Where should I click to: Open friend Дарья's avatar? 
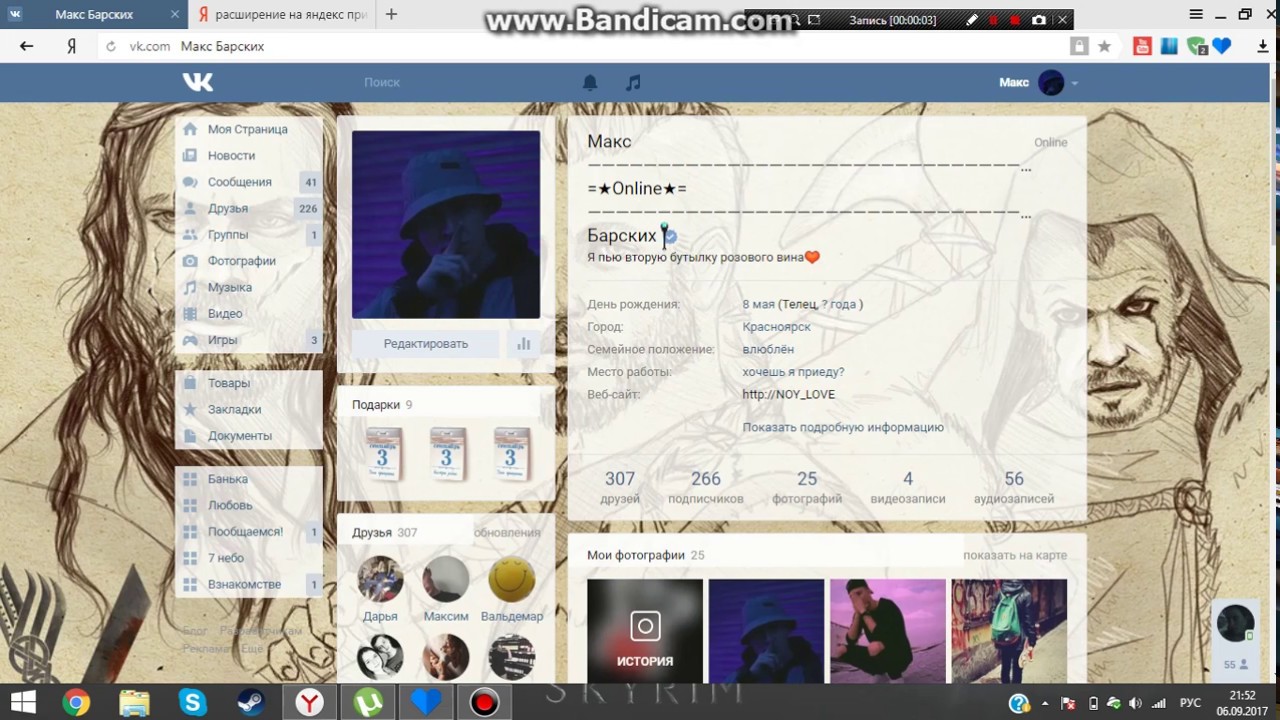(x=380, y=579)
